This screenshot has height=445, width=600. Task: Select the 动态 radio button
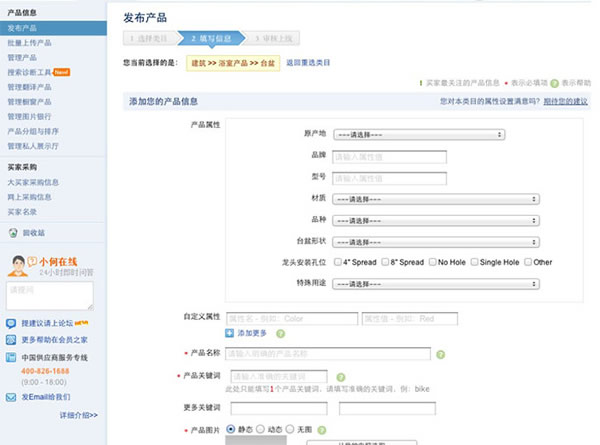pos(261,429)
